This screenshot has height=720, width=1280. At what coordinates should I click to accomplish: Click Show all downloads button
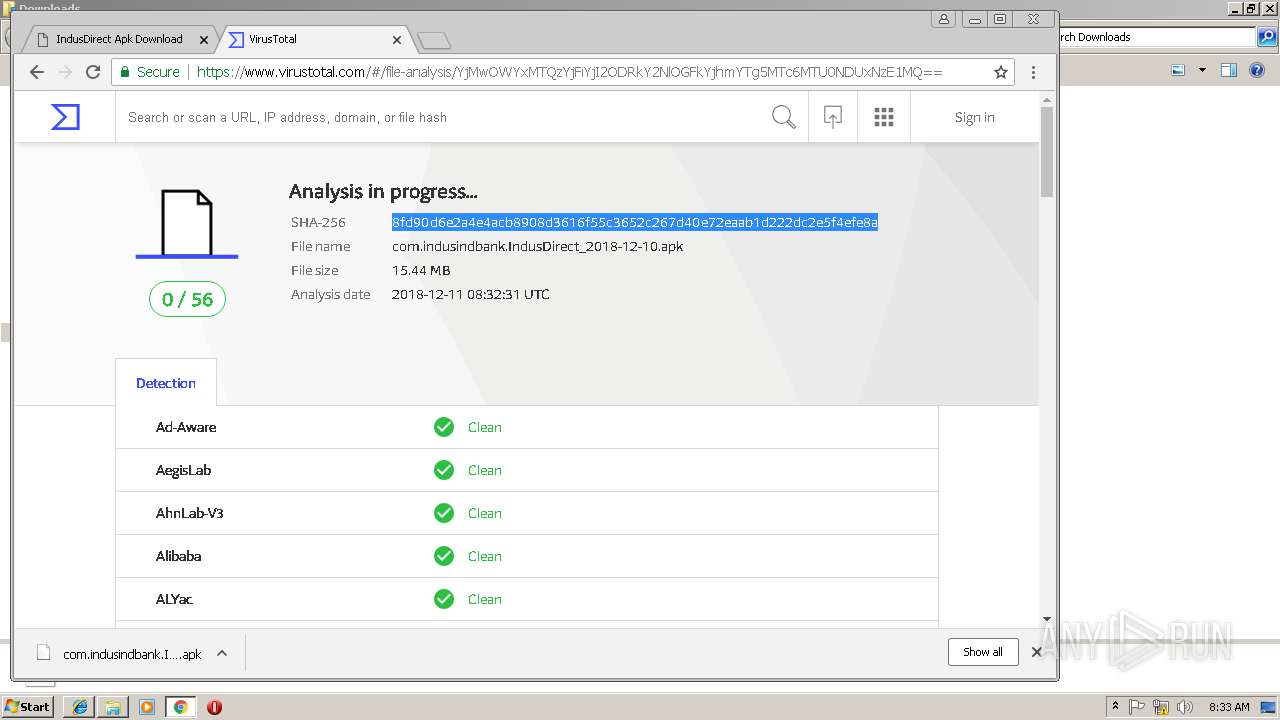click(983, 652)
